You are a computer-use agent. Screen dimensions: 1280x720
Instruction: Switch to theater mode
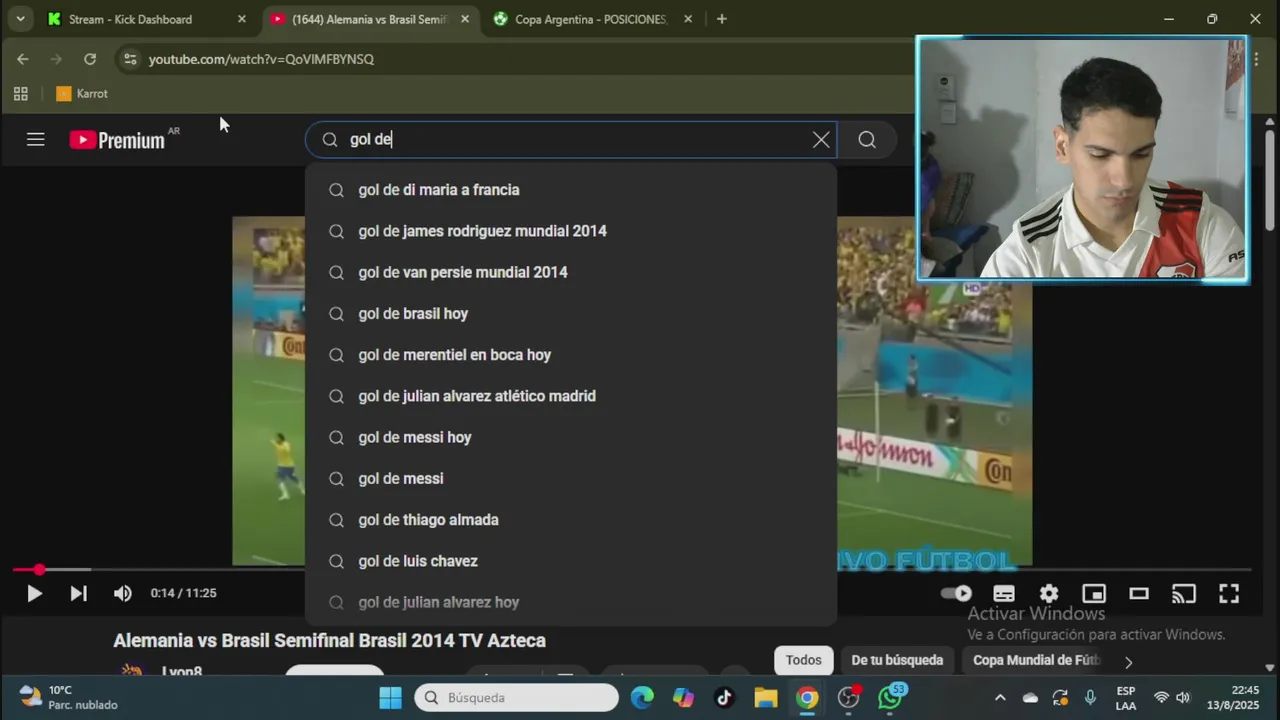1139,593
